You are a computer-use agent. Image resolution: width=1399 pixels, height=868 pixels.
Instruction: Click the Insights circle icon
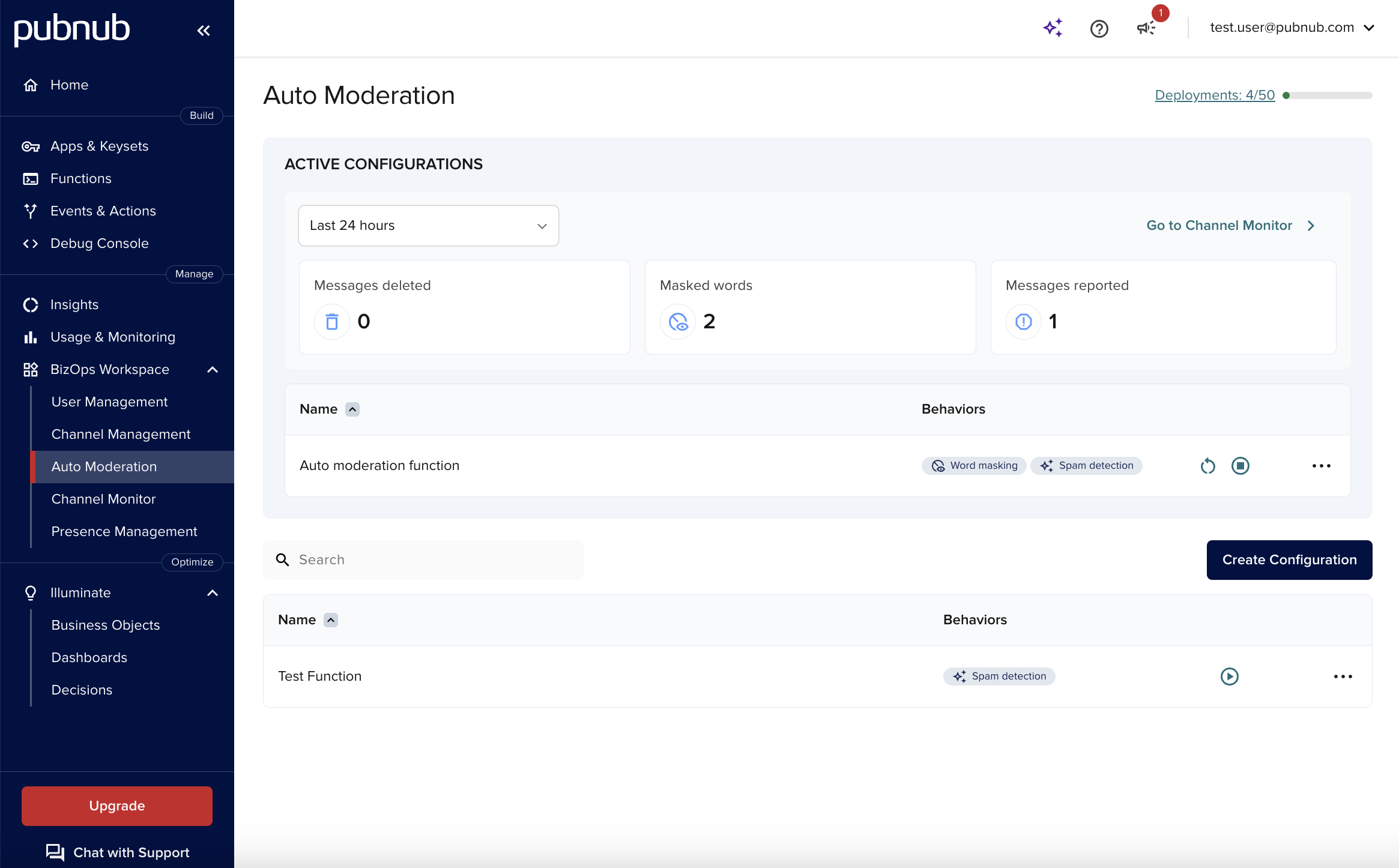tap(31, 305)
